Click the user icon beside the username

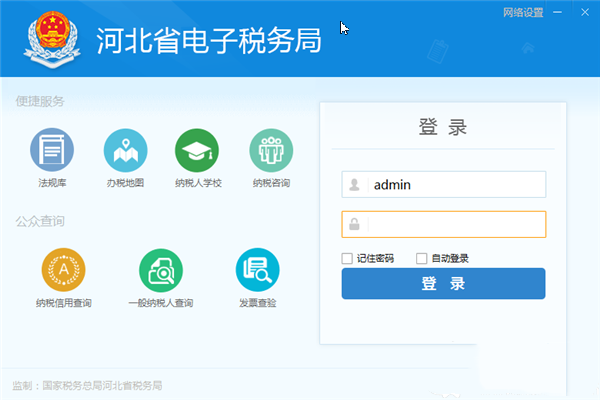tap(354, 185)
